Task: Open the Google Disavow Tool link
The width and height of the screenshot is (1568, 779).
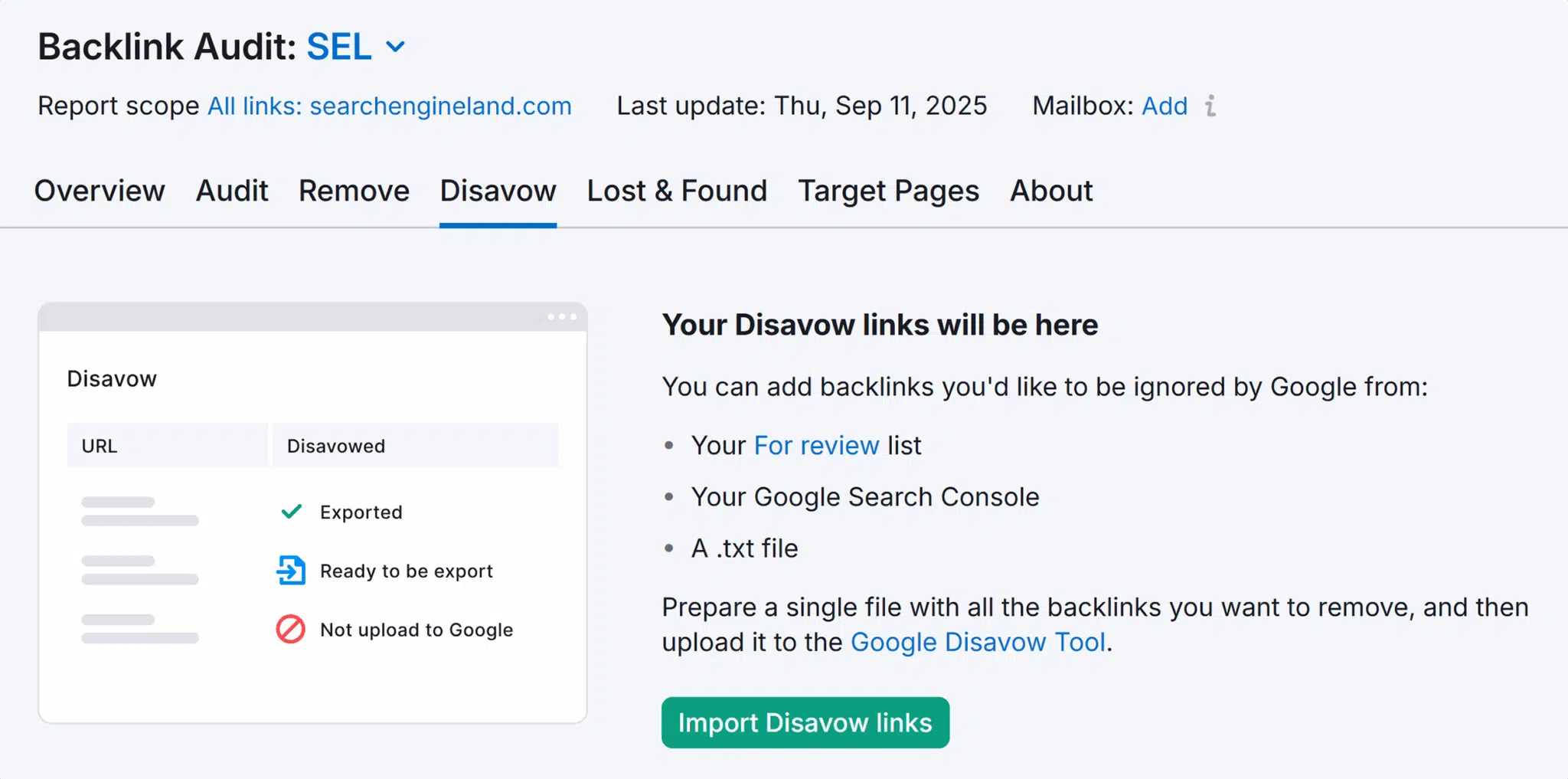Action: click(978, 642)
